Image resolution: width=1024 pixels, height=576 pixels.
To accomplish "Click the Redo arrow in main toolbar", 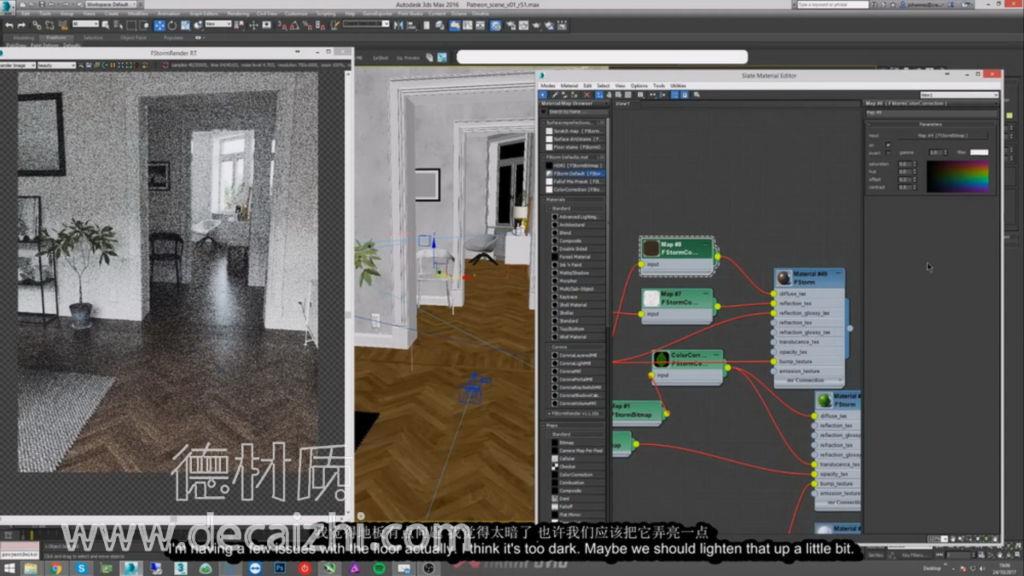I will 22,25.
